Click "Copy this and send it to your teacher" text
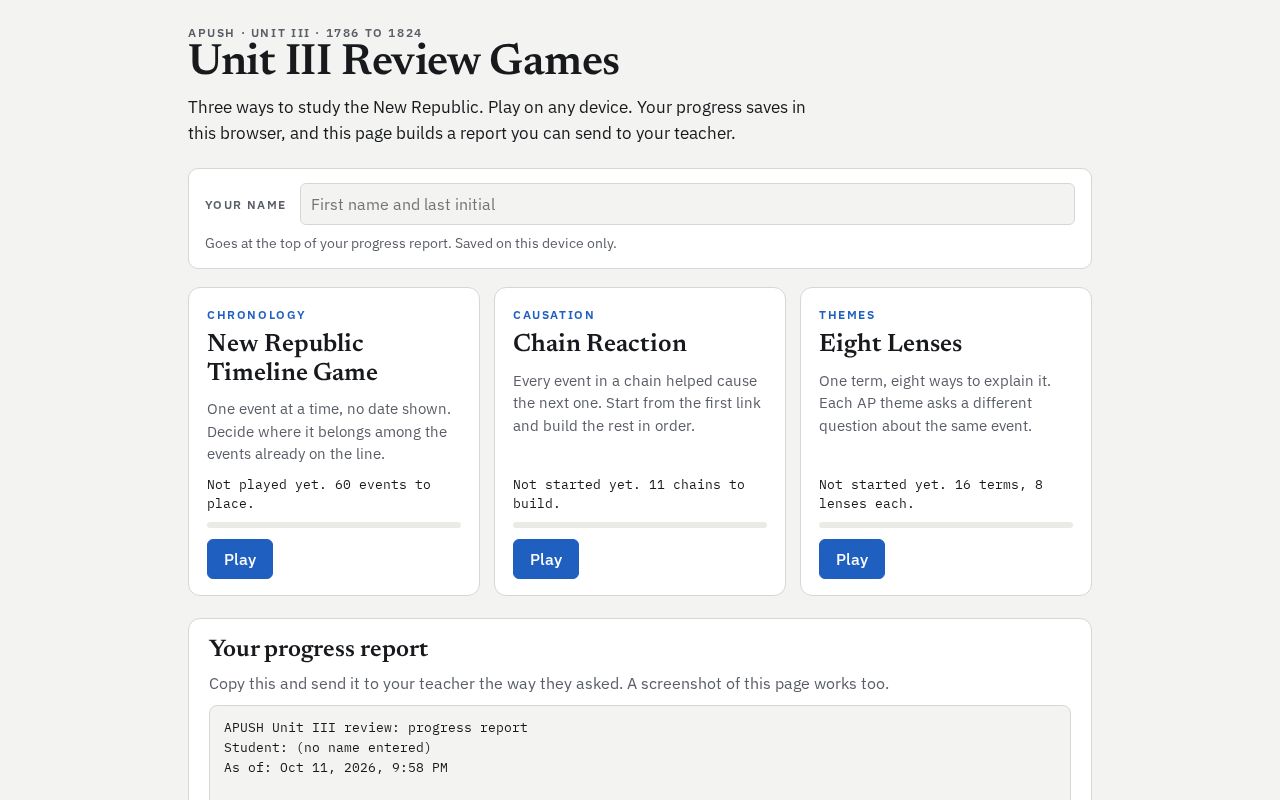The image size is (1280, 800). pos(548,684)
